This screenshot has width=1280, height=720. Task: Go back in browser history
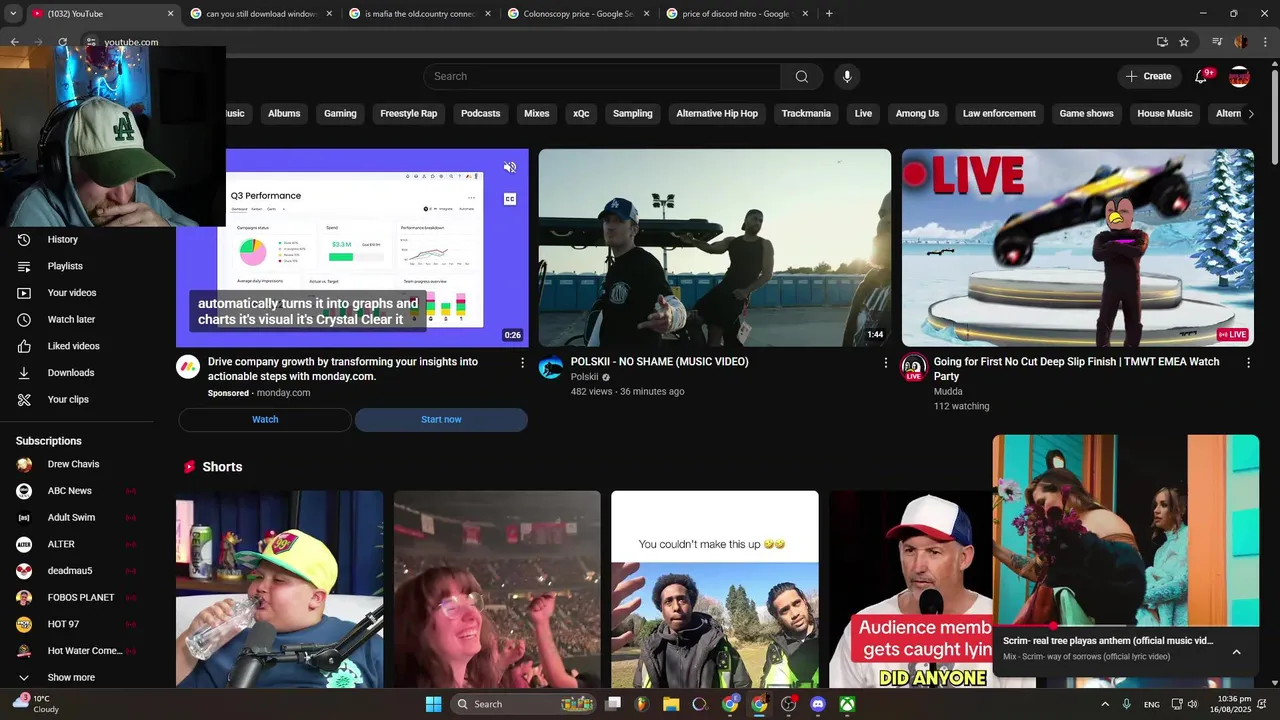coord(14,42)
